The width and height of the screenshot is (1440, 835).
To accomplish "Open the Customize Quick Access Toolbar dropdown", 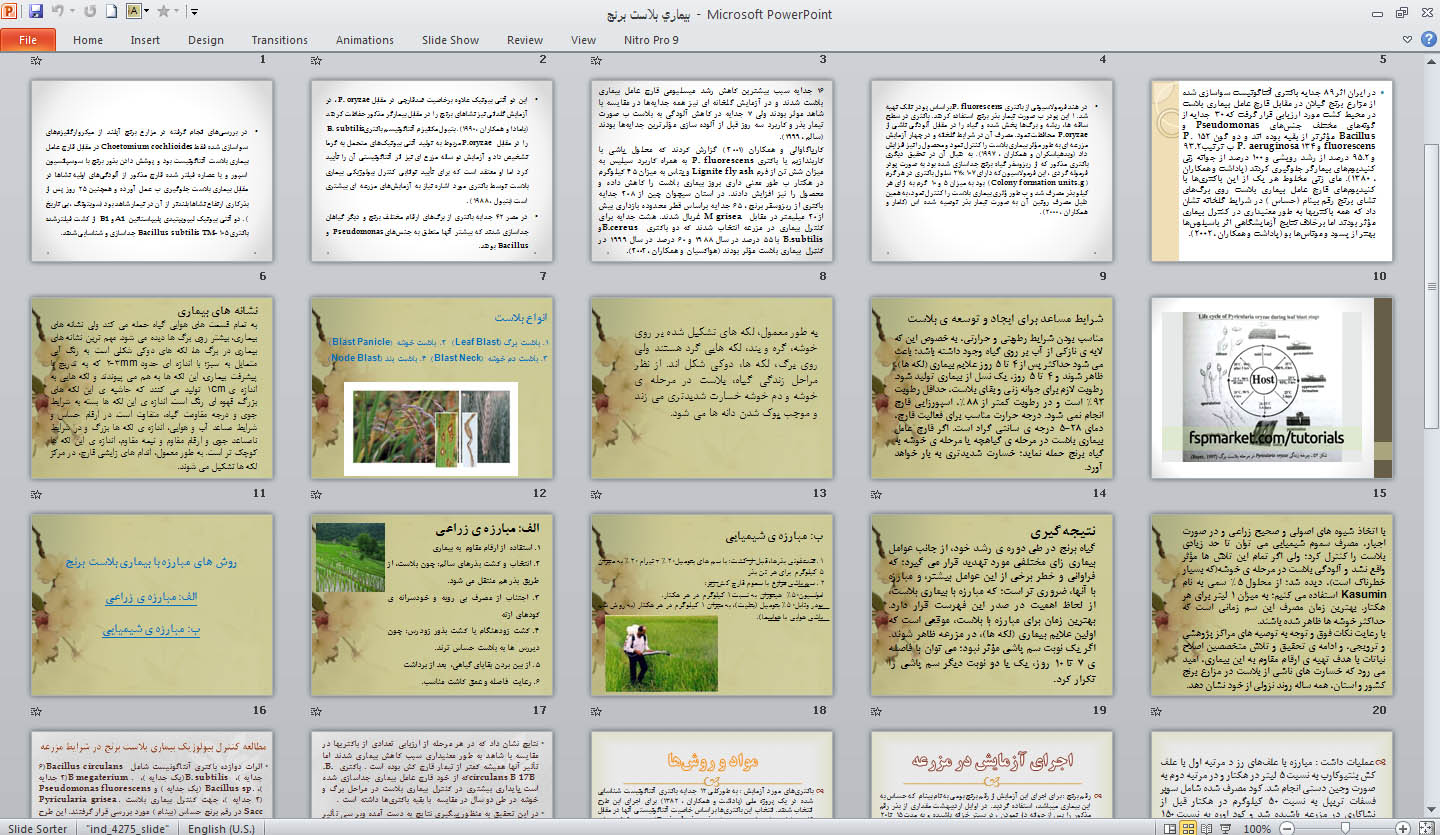I will click(193, 12).
